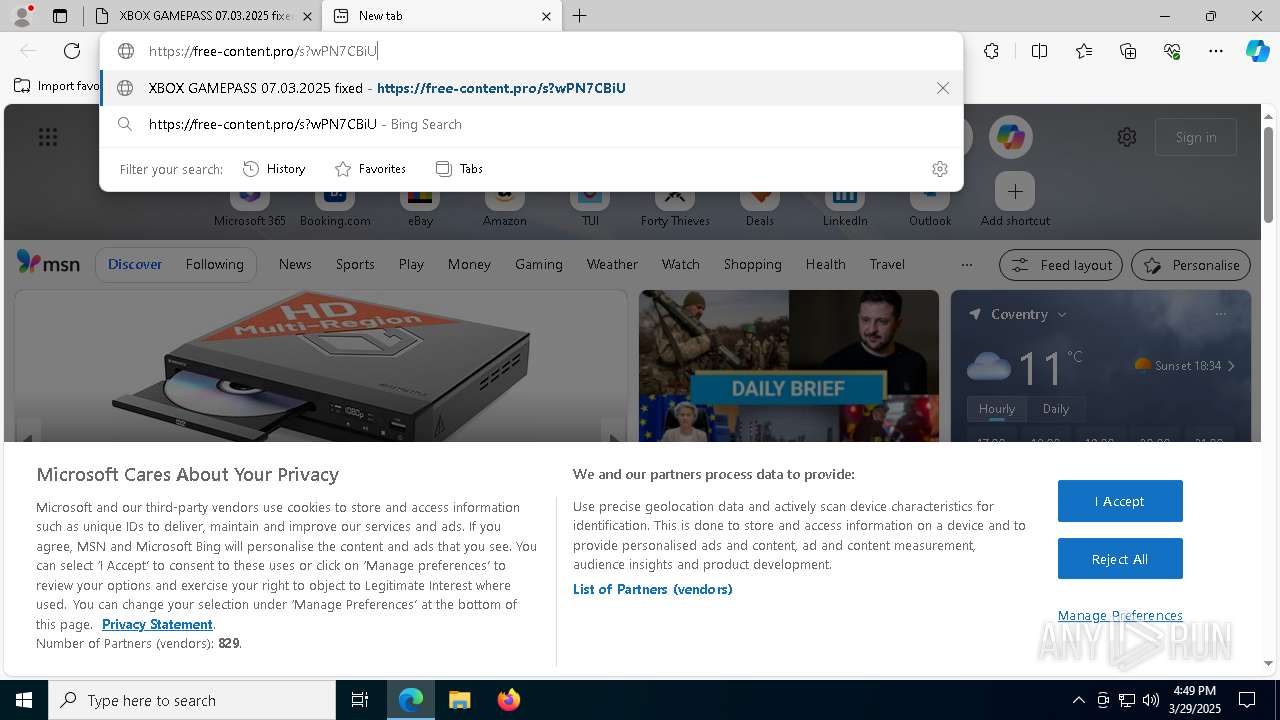Open the Weather category
Screen dimensions: 1280x720
click(612, 264)
